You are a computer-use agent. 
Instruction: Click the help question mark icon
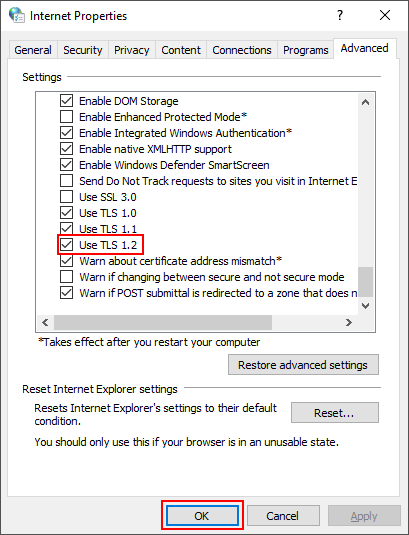(340, 15)
